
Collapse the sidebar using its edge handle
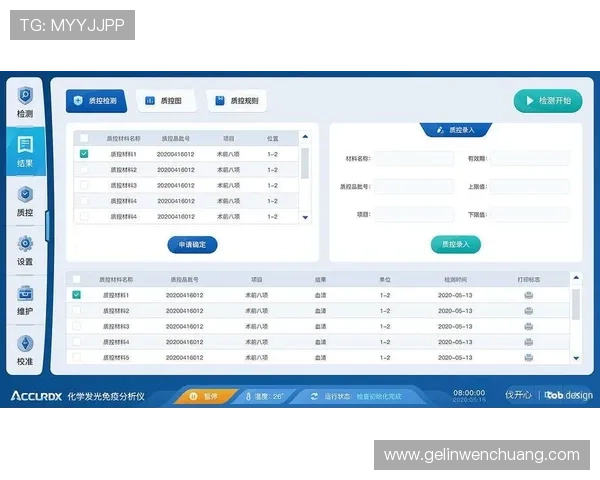coord(47,226)
